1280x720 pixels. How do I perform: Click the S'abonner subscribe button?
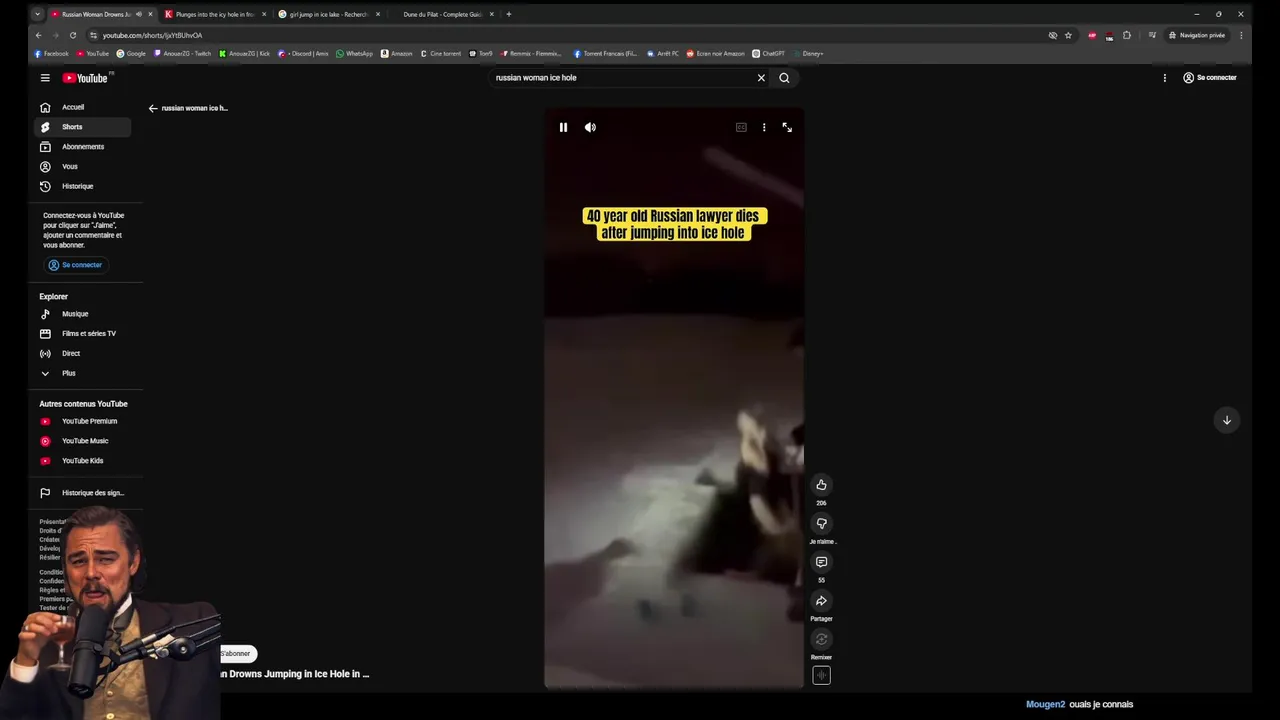(x=237, y=654)
